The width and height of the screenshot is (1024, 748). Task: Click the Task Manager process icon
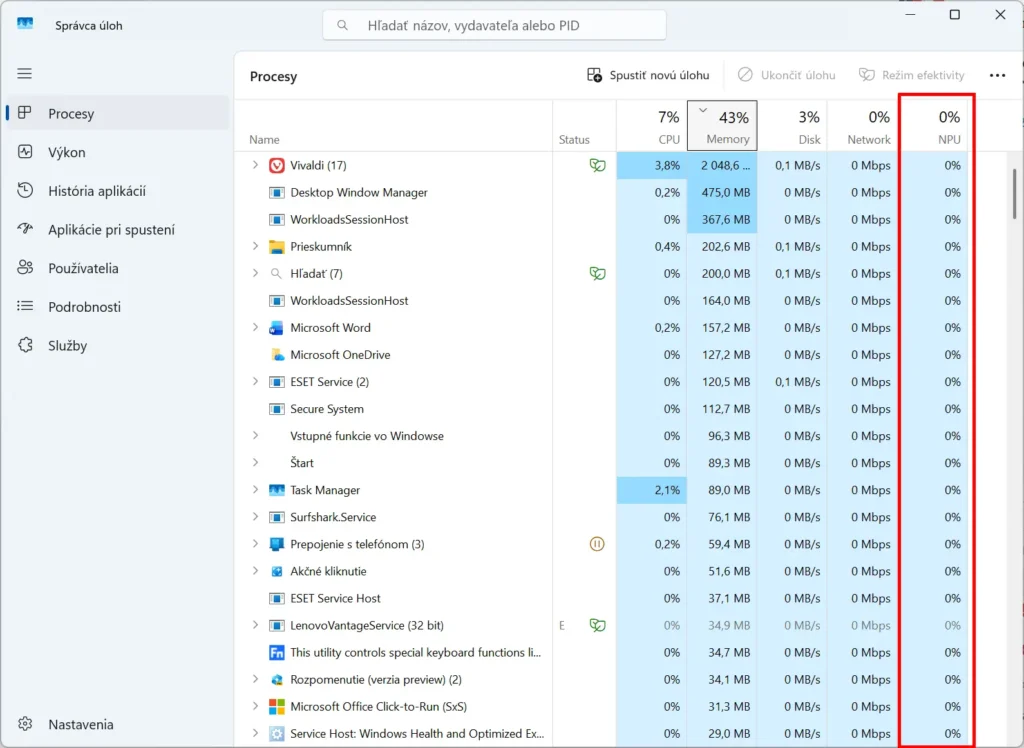click(x=277, y=490)
